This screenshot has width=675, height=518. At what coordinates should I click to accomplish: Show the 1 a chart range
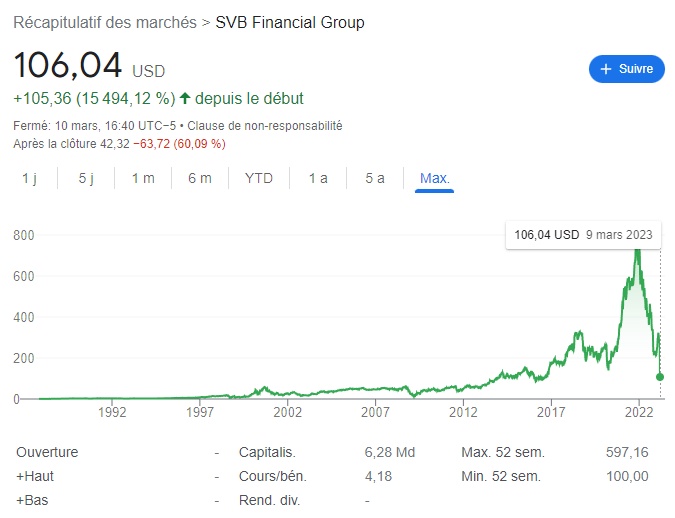point(318,178)
